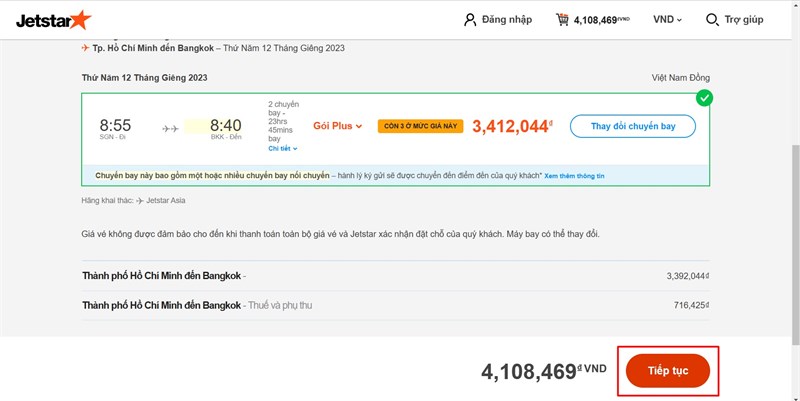Click the Jetstar logo
The image size is (800, 401).
tap(49, 19)
